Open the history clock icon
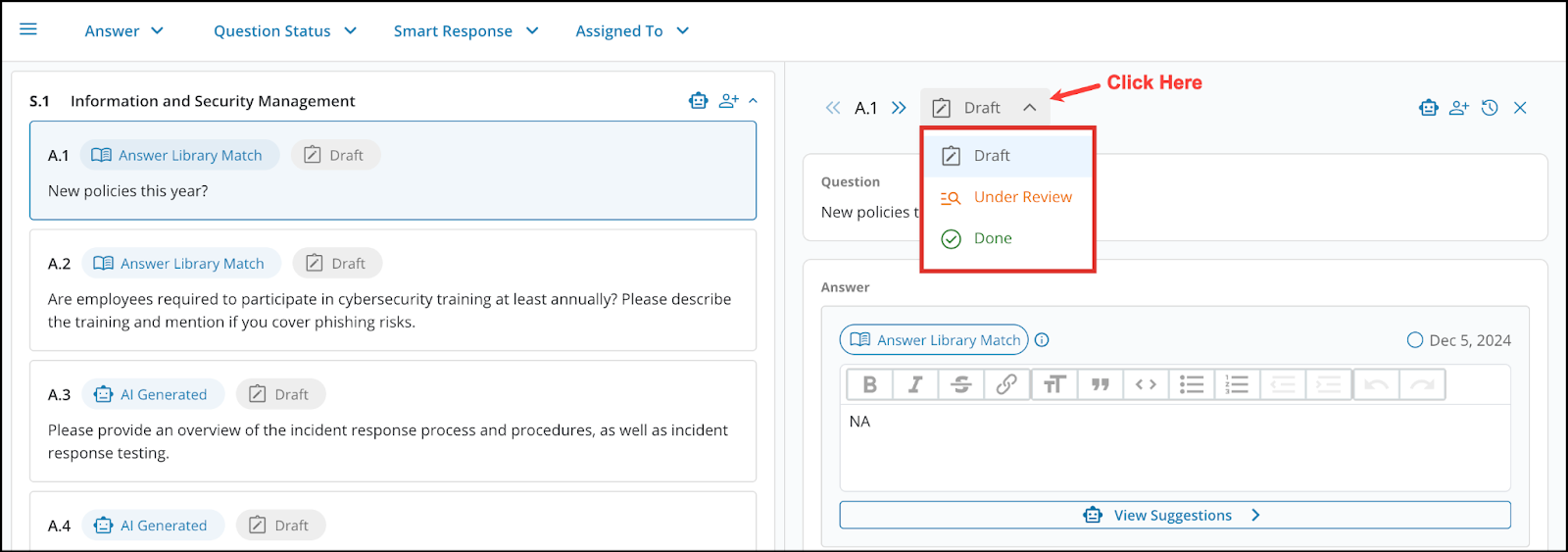 coord(1490,108)
